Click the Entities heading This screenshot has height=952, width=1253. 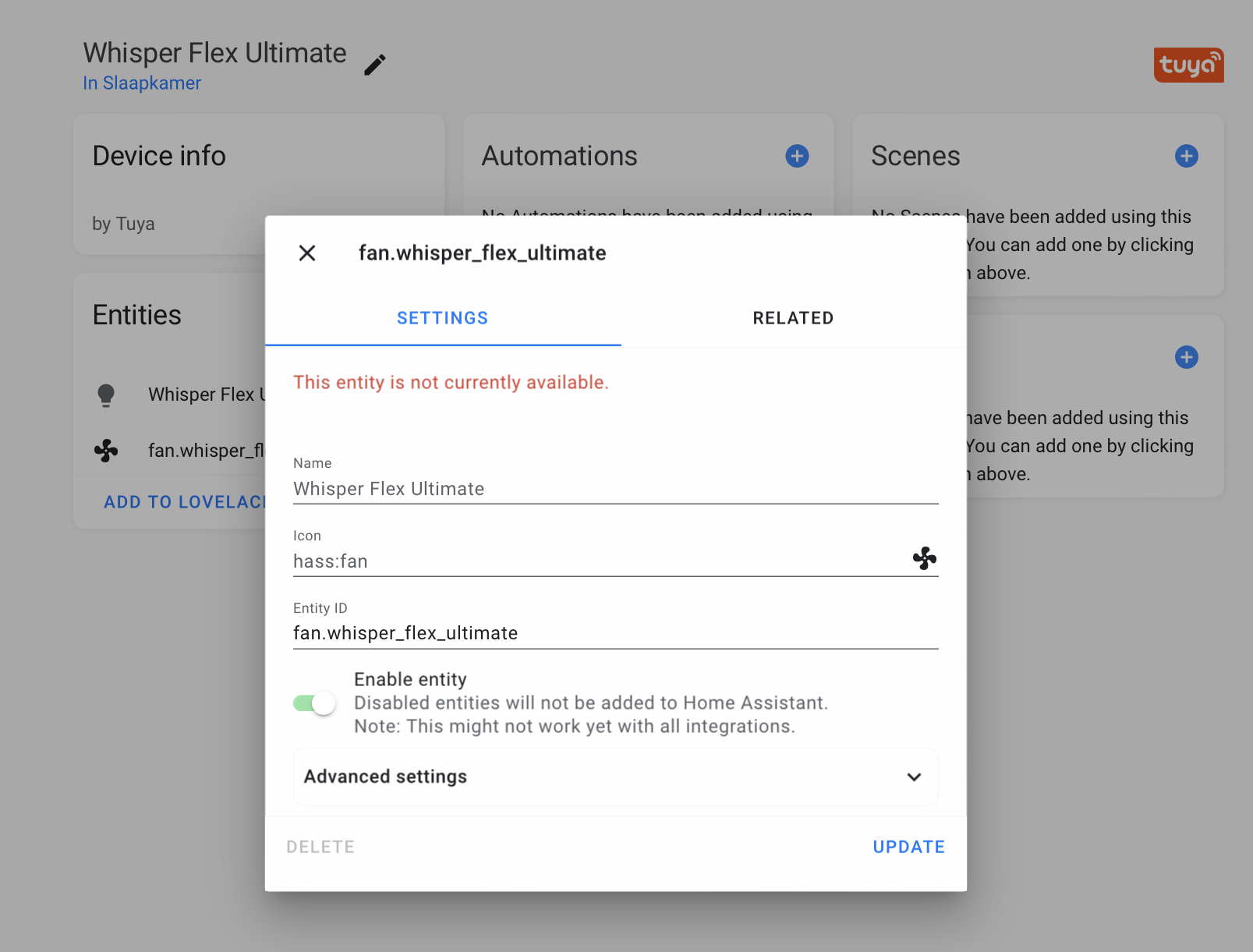pos(136,315)
